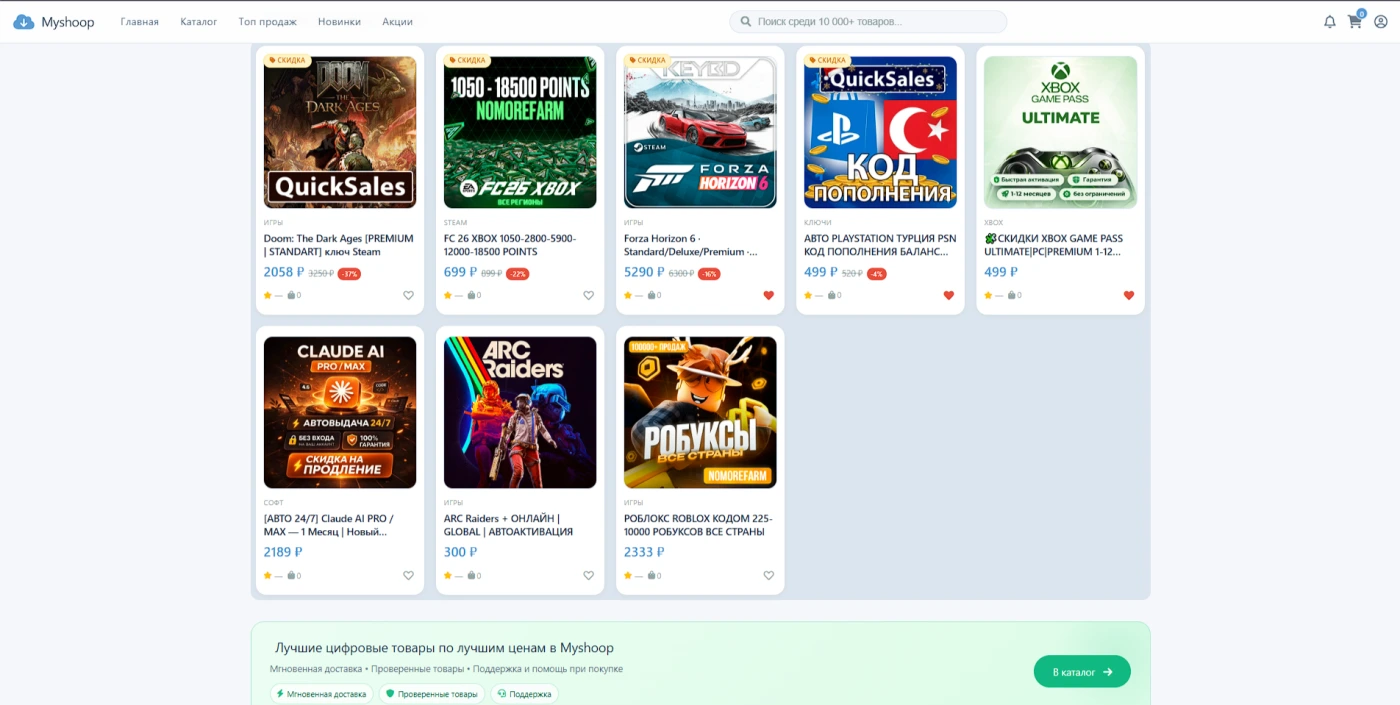Click the 2058 ₽ price
1400x705 pixels.
click(284, 272)
